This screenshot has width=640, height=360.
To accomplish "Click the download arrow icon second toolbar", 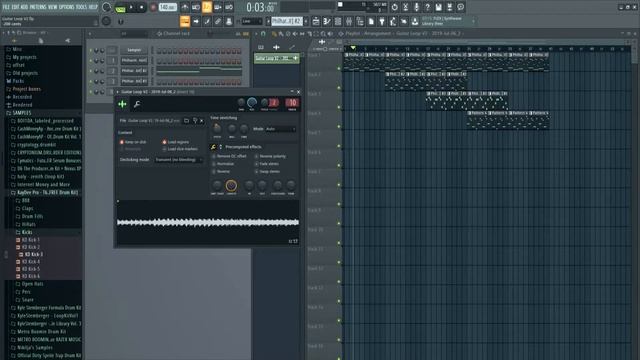I will (x=415, y=21).
